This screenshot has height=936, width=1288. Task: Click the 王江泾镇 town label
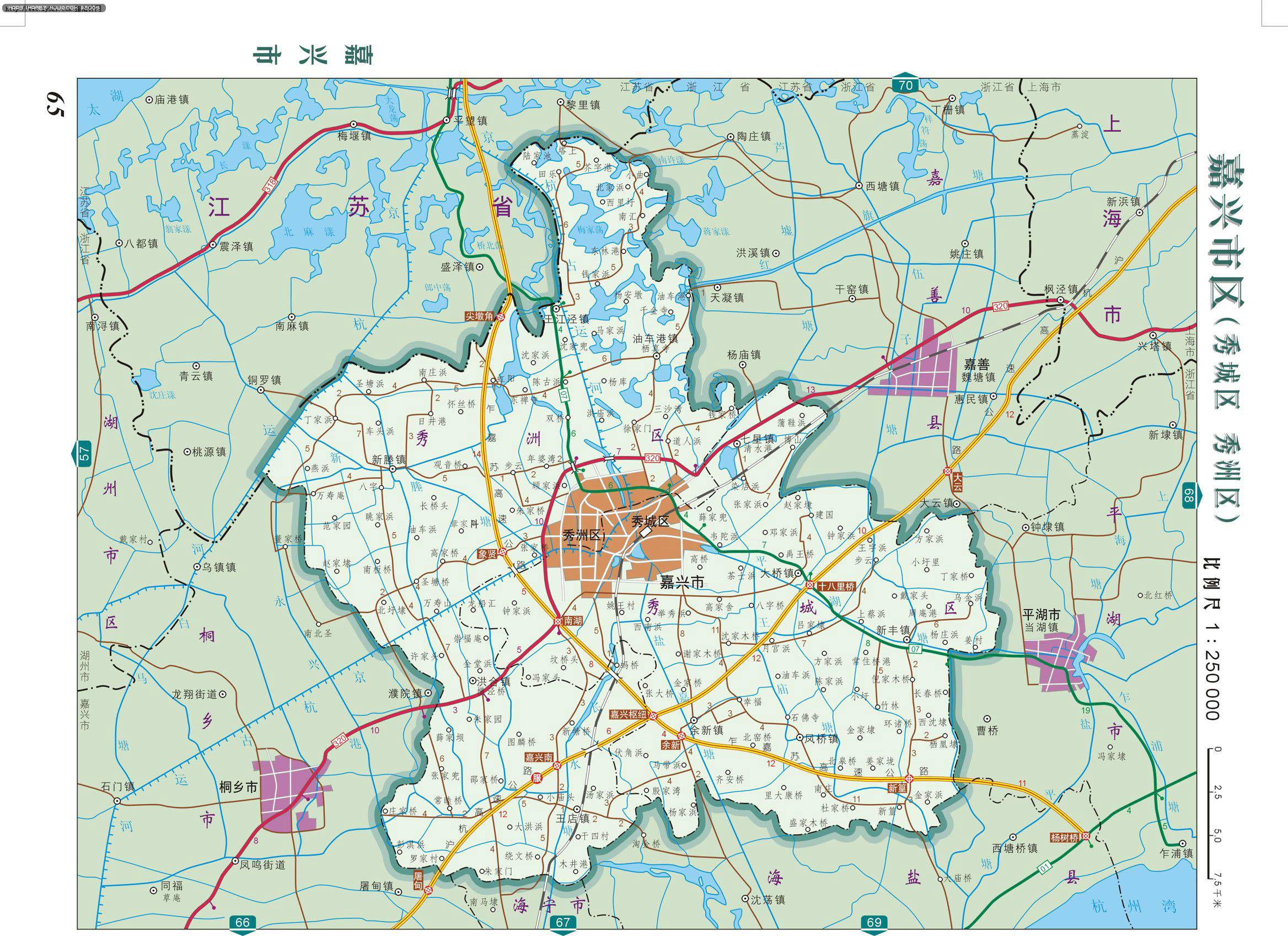point(567,319)
